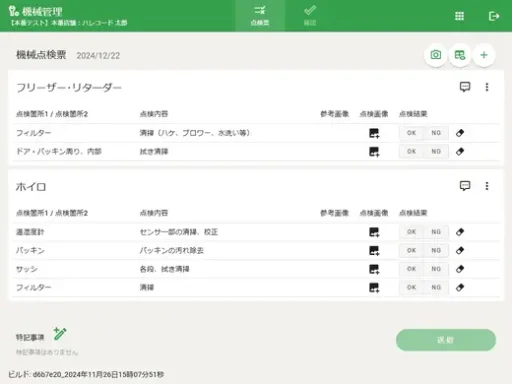Add inspection image for 温湿度計 row
512x384 pixels.
pos(374,232)
